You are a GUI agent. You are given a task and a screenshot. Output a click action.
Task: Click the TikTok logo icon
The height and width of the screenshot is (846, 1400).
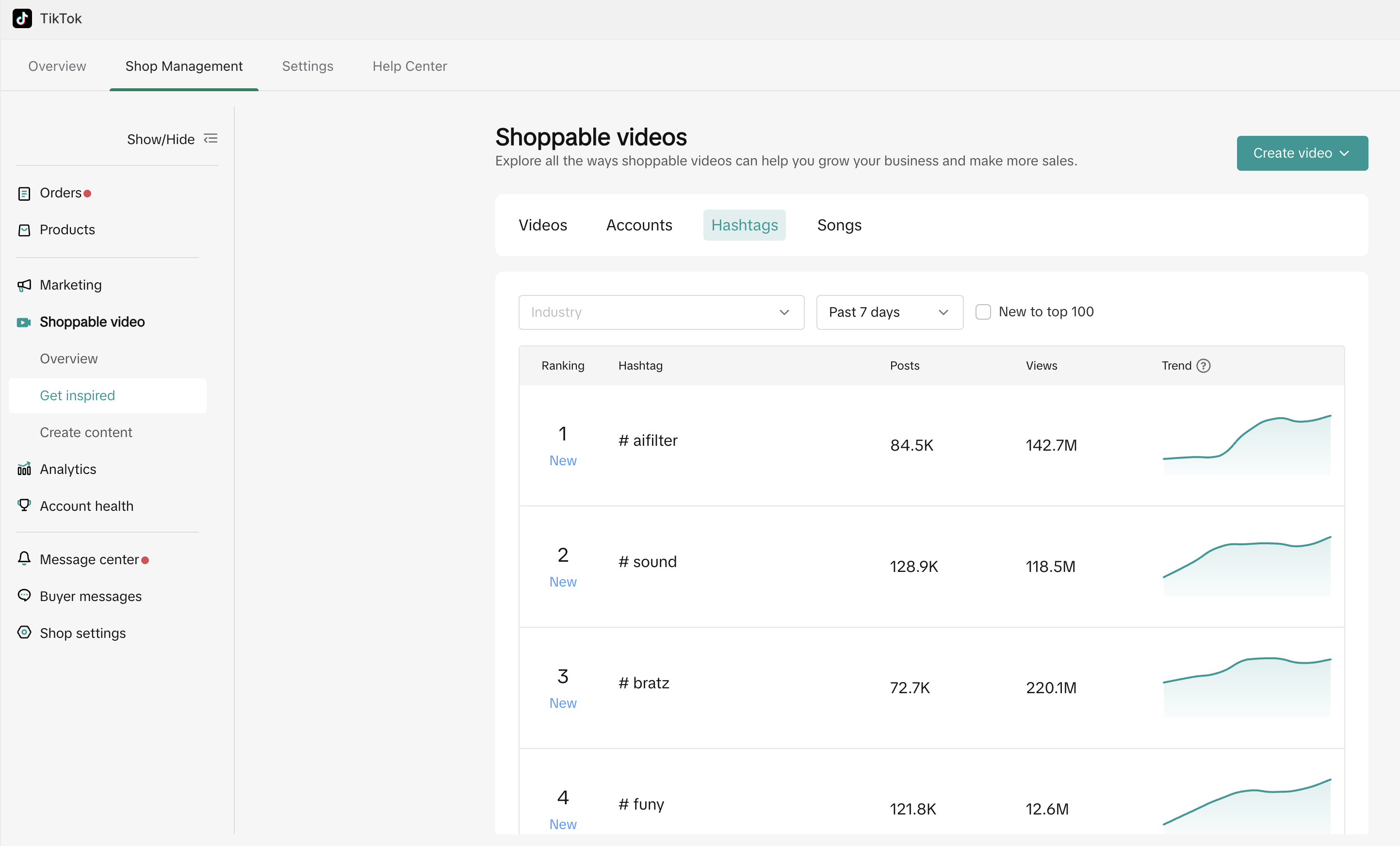(22, 18)
